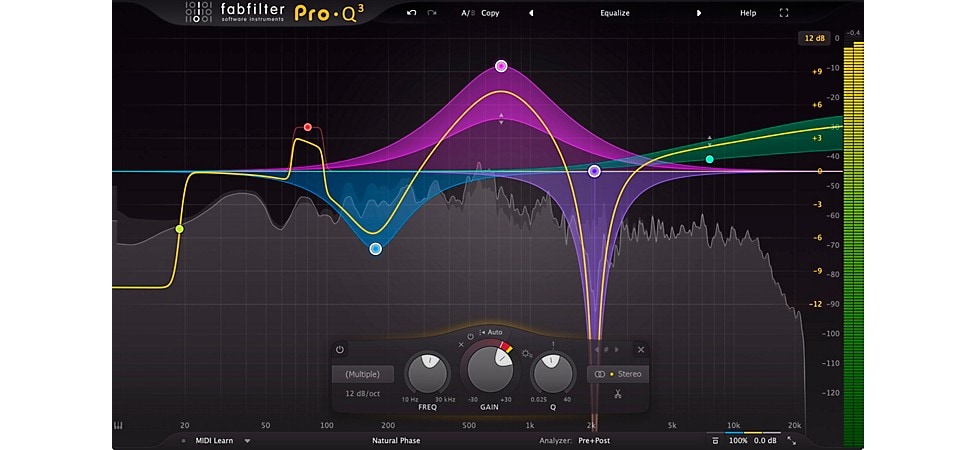Click the split band scissors icon
The image size is (976, 450).
[617, 393]
